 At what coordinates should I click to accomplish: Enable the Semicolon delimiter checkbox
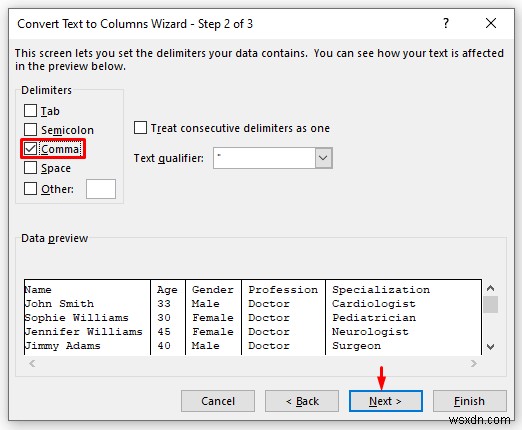[x=30, y=129]
